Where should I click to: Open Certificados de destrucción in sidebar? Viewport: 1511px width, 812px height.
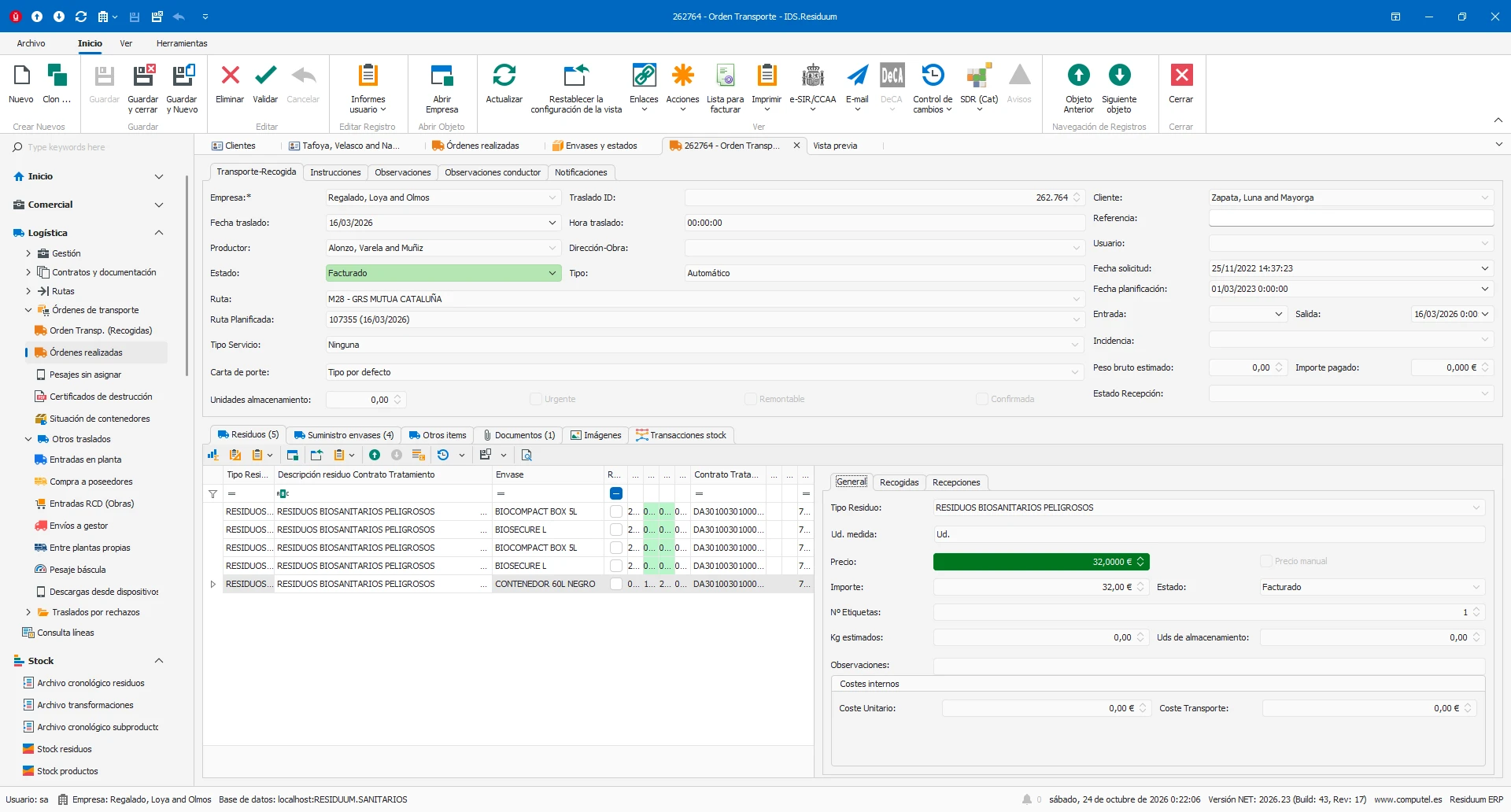(x=101, y=397)
